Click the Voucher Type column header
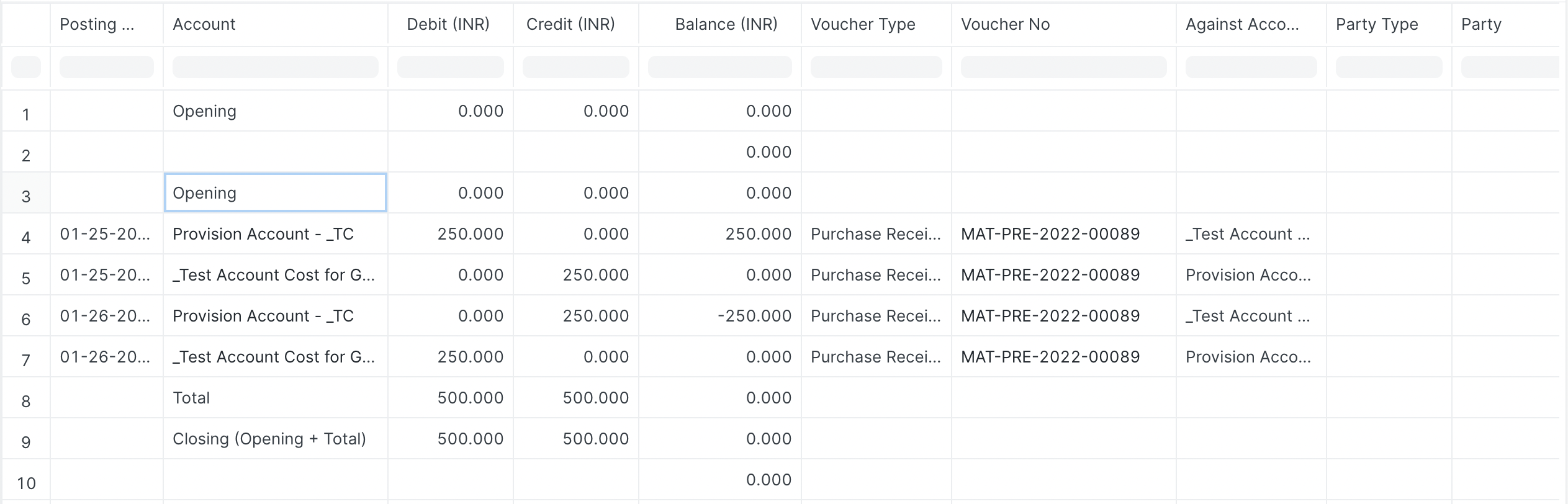Viewport: 1568px width, 504px height. pos(863,24)
